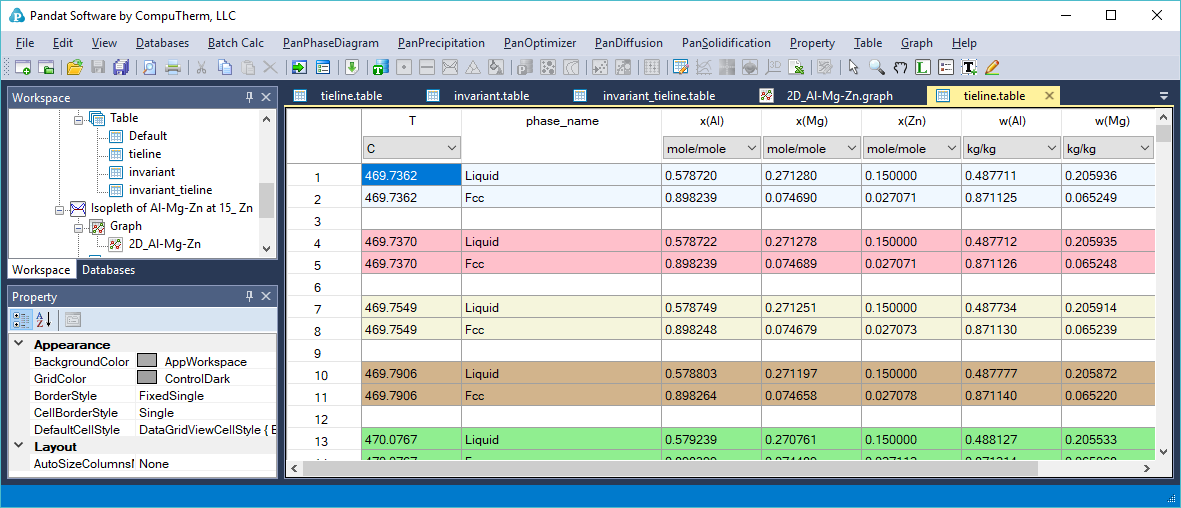This screenshot has height=508, width=1181.
Task: Open the T column unit dropdown
Action: click(x=451, y=148)
